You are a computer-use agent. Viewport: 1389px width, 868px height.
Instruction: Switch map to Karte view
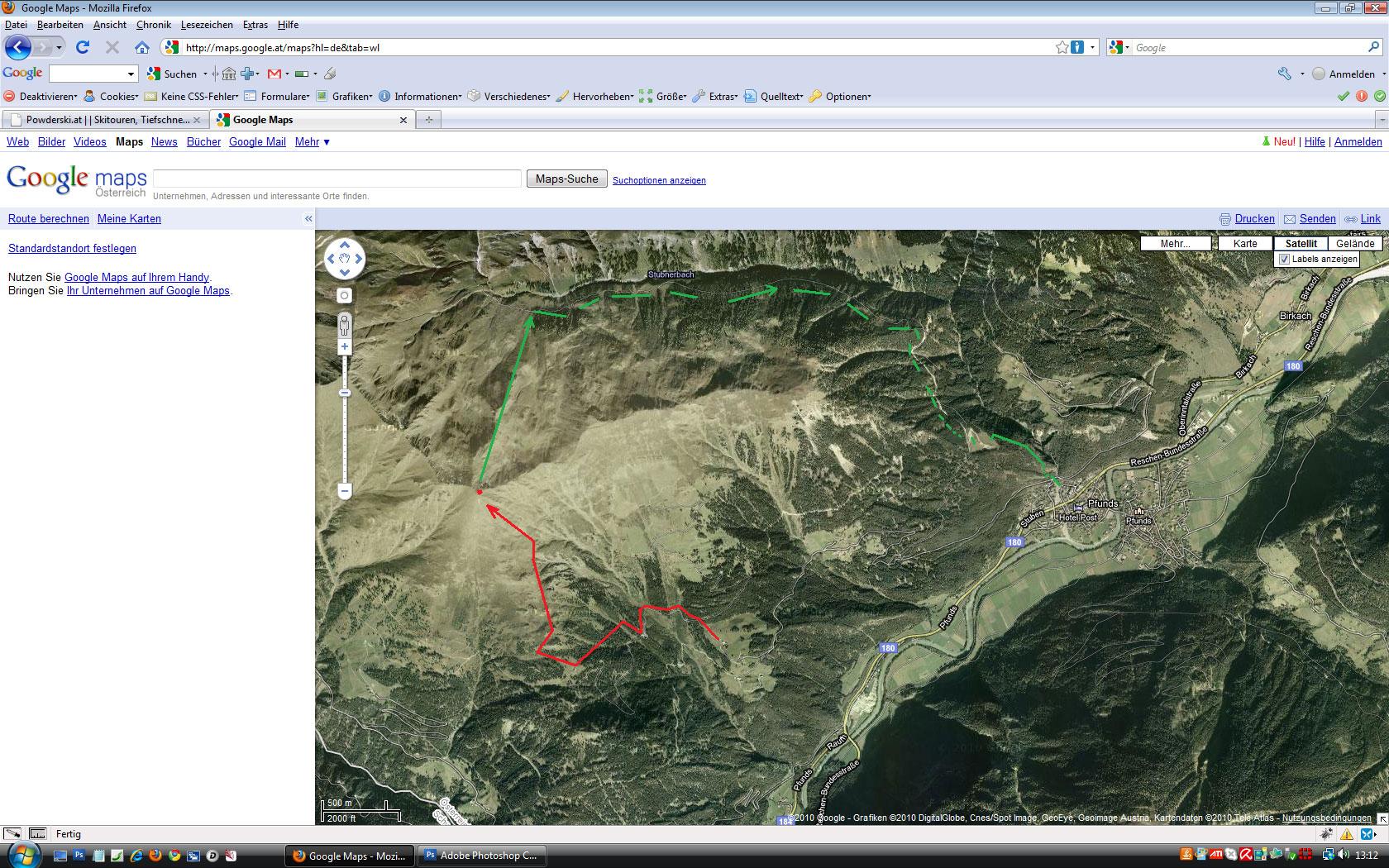tap(1245, 244)
